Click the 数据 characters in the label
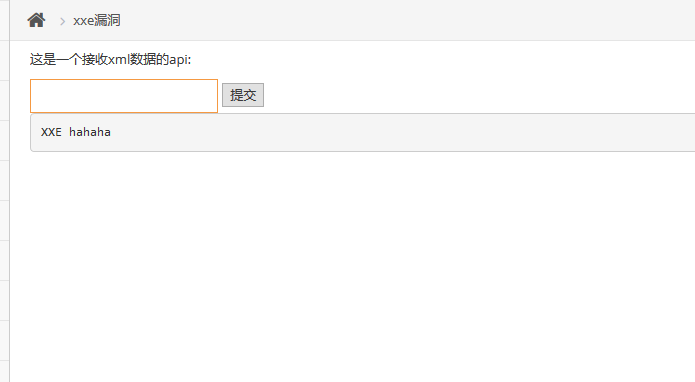 143,59
